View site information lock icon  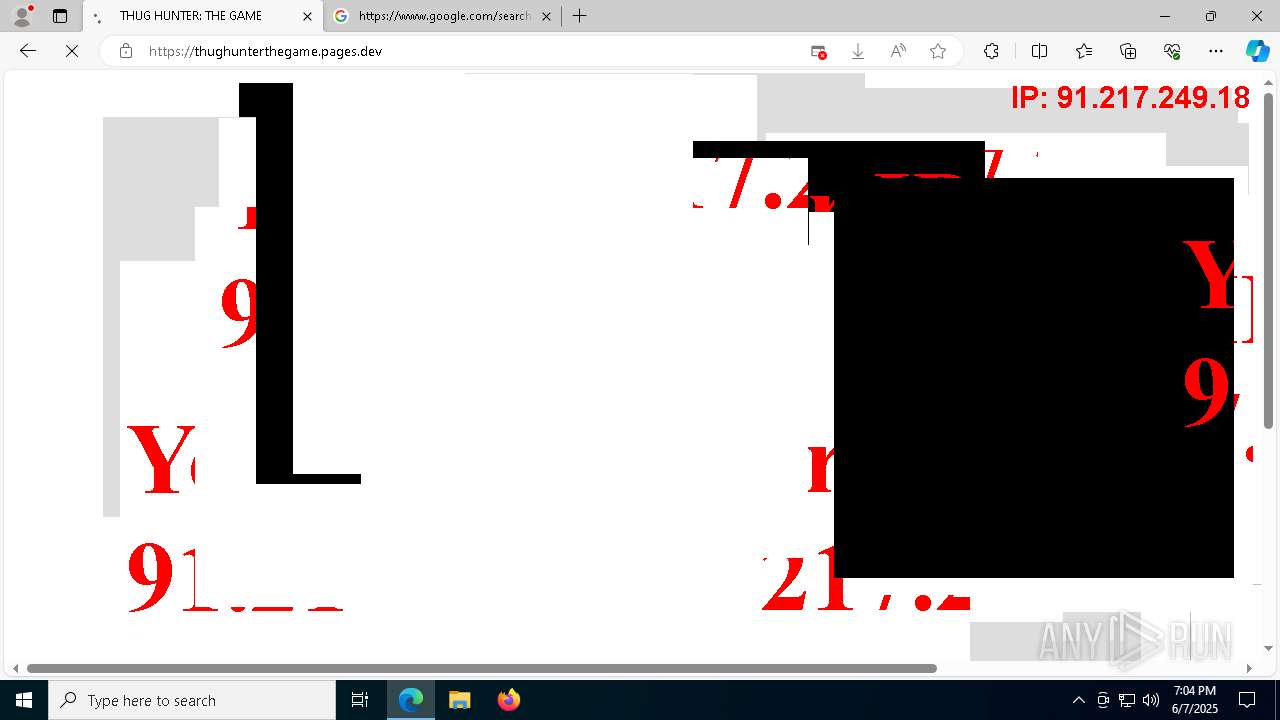tap(125, 51)
